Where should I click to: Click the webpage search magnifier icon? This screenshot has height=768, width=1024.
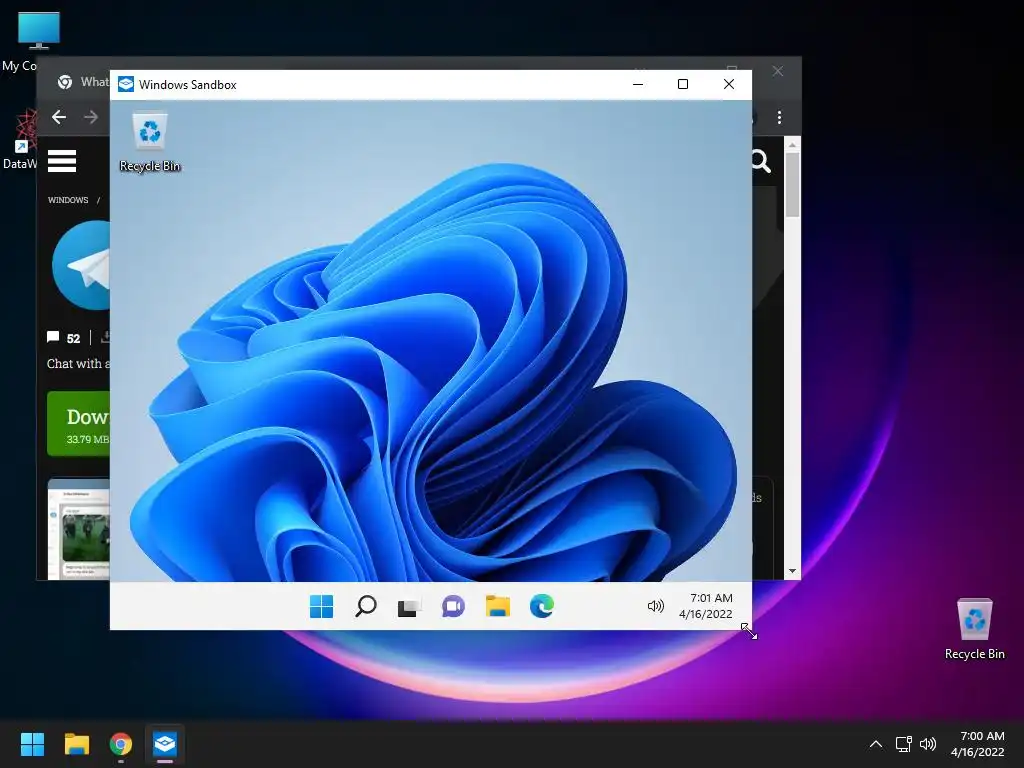tap(761, 161)
